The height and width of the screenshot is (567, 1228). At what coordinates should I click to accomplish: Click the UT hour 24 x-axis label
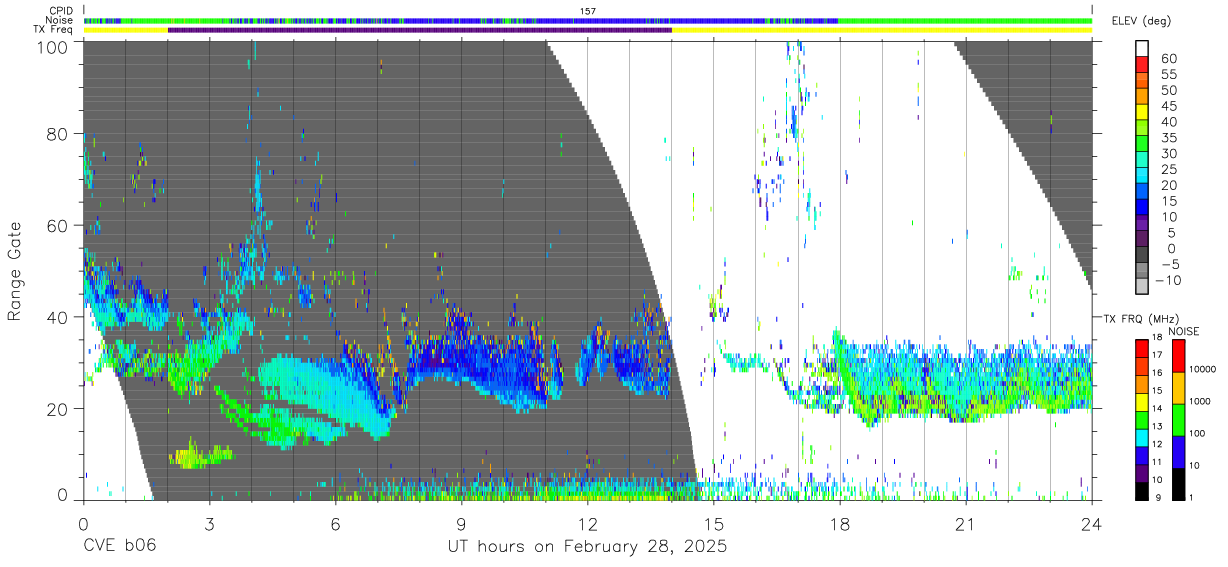click(1091, 523)
